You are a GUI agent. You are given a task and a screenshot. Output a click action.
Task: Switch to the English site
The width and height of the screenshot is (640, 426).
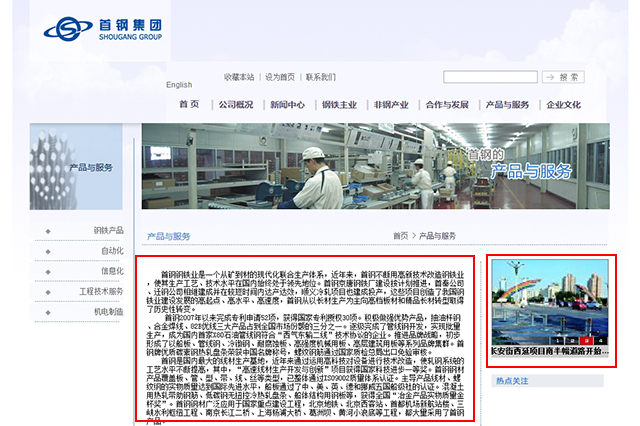click(x=179, y=85)
